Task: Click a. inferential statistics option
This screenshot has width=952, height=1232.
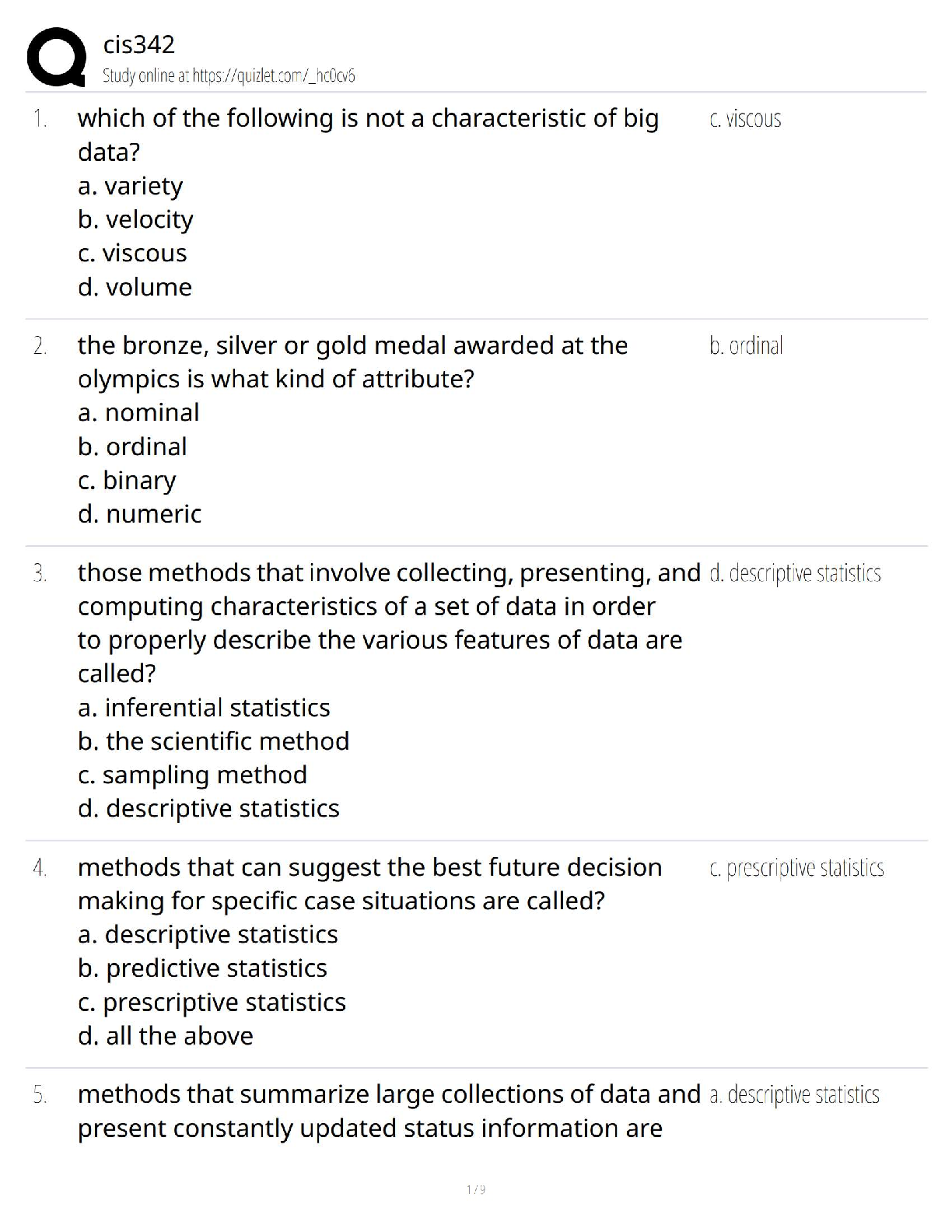Action: coord(204,708)
